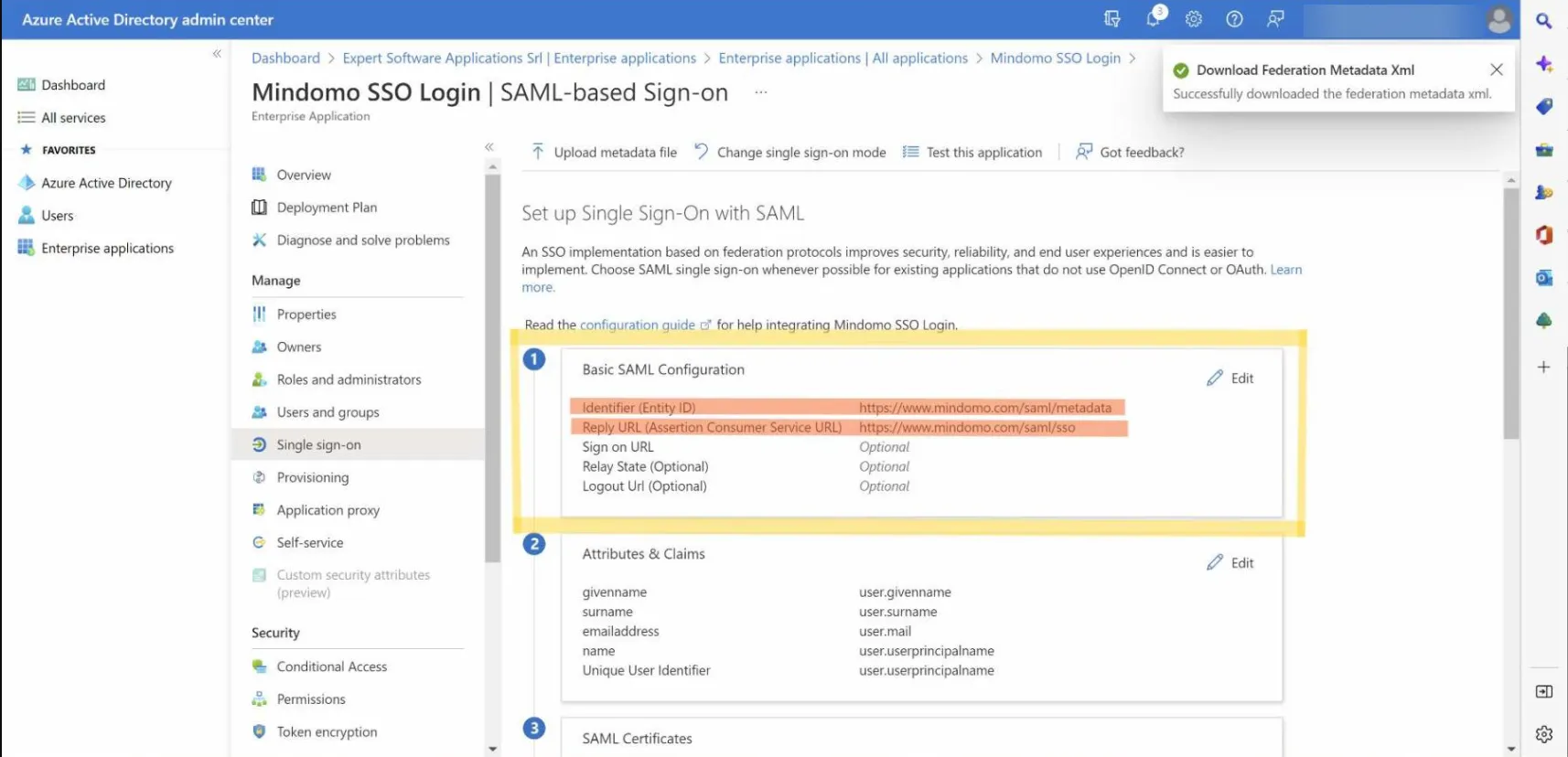Open the Cloud Shell directory filter icon
This screenshot has height=757, width=1568.
click(1112, 19)
